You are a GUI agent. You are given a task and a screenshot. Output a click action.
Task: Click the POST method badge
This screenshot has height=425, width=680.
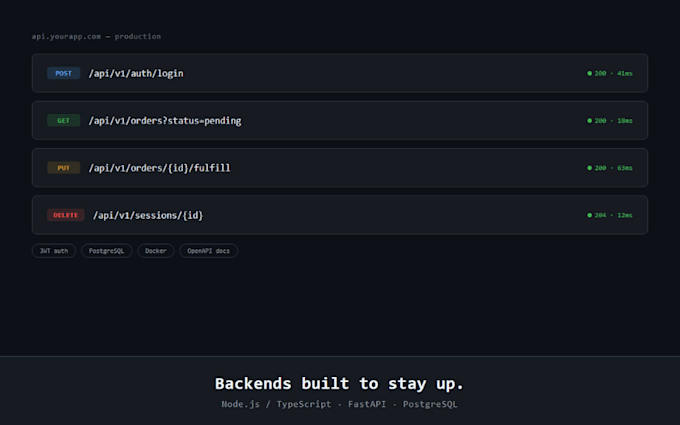point(63,73)
